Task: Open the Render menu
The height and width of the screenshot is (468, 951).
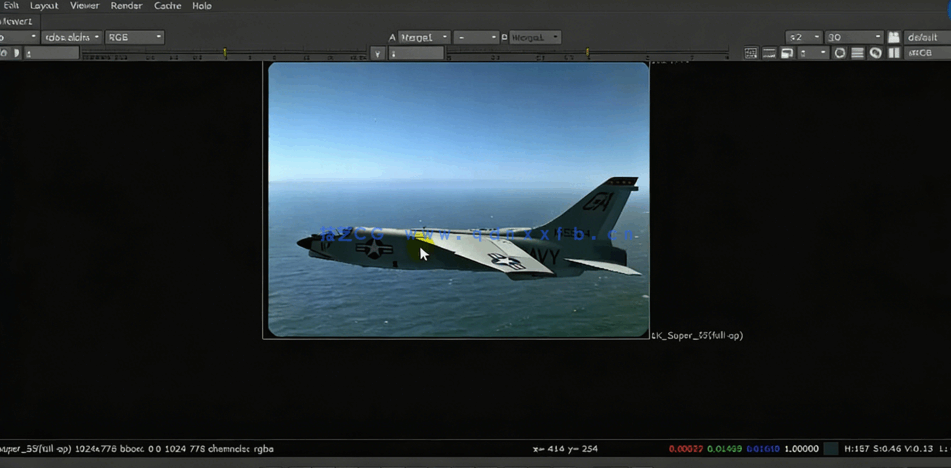Action: [x=126, y=6]
